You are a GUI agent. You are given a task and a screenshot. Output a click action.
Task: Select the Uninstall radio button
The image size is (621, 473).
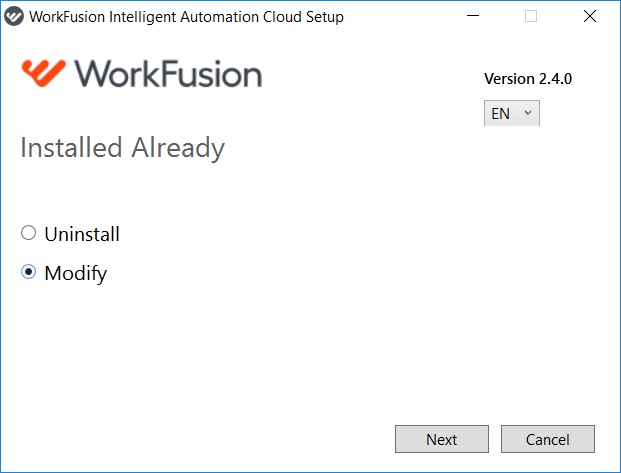coord(29,233)
